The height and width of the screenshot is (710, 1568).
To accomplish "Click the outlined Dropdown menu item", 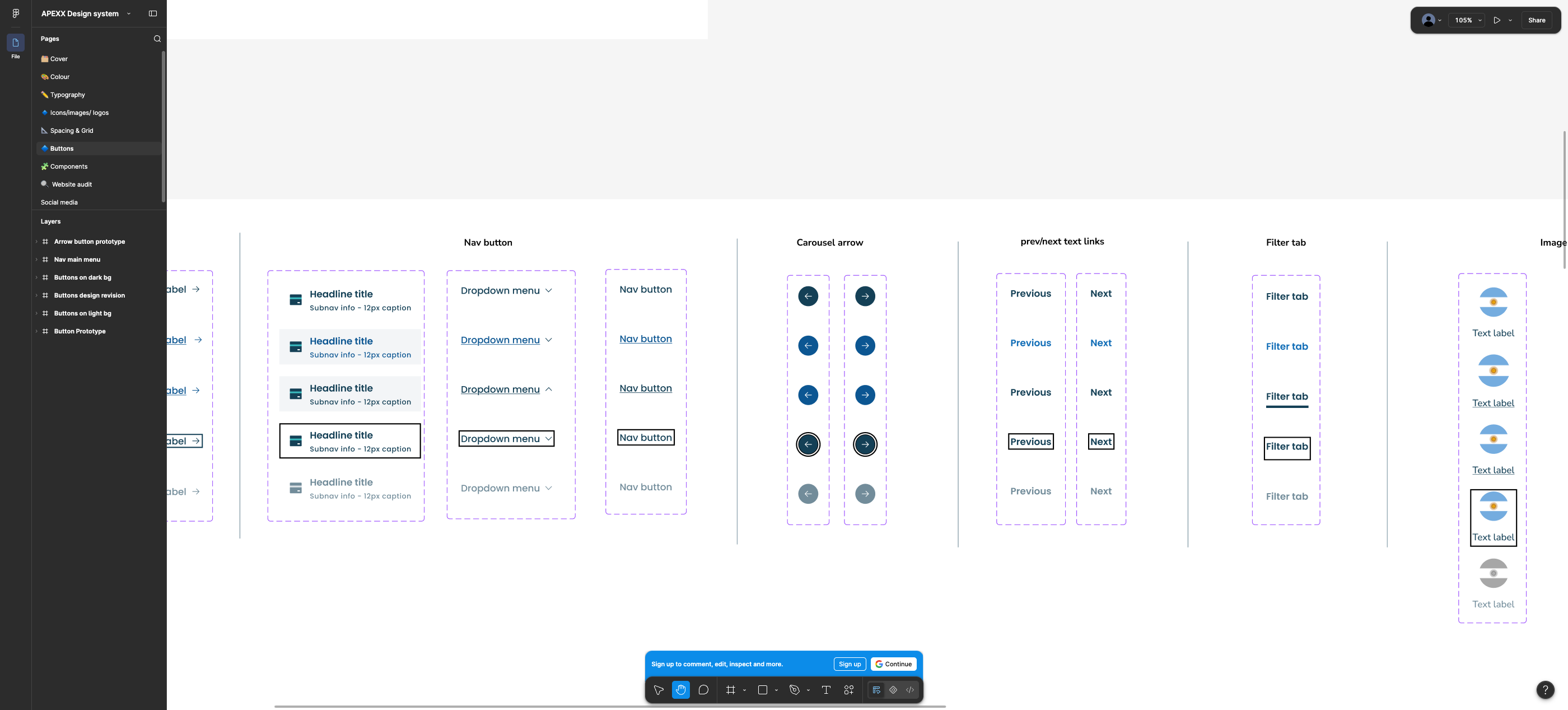I will (x=506, y=439).
